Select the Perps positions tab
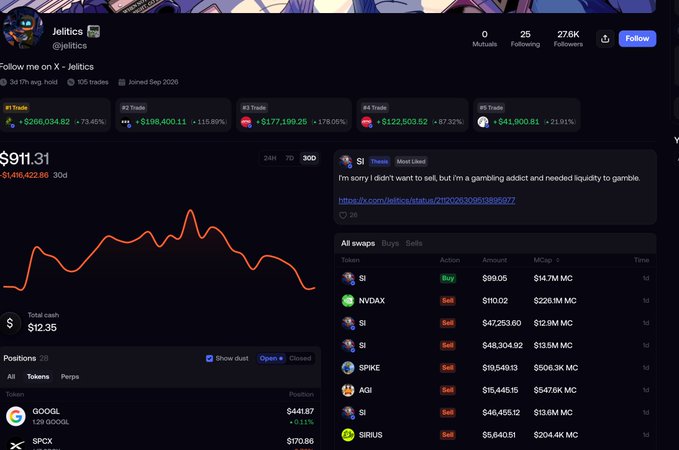Image resolution: width=679 pixels, height=450 pixels. point(70,377)
